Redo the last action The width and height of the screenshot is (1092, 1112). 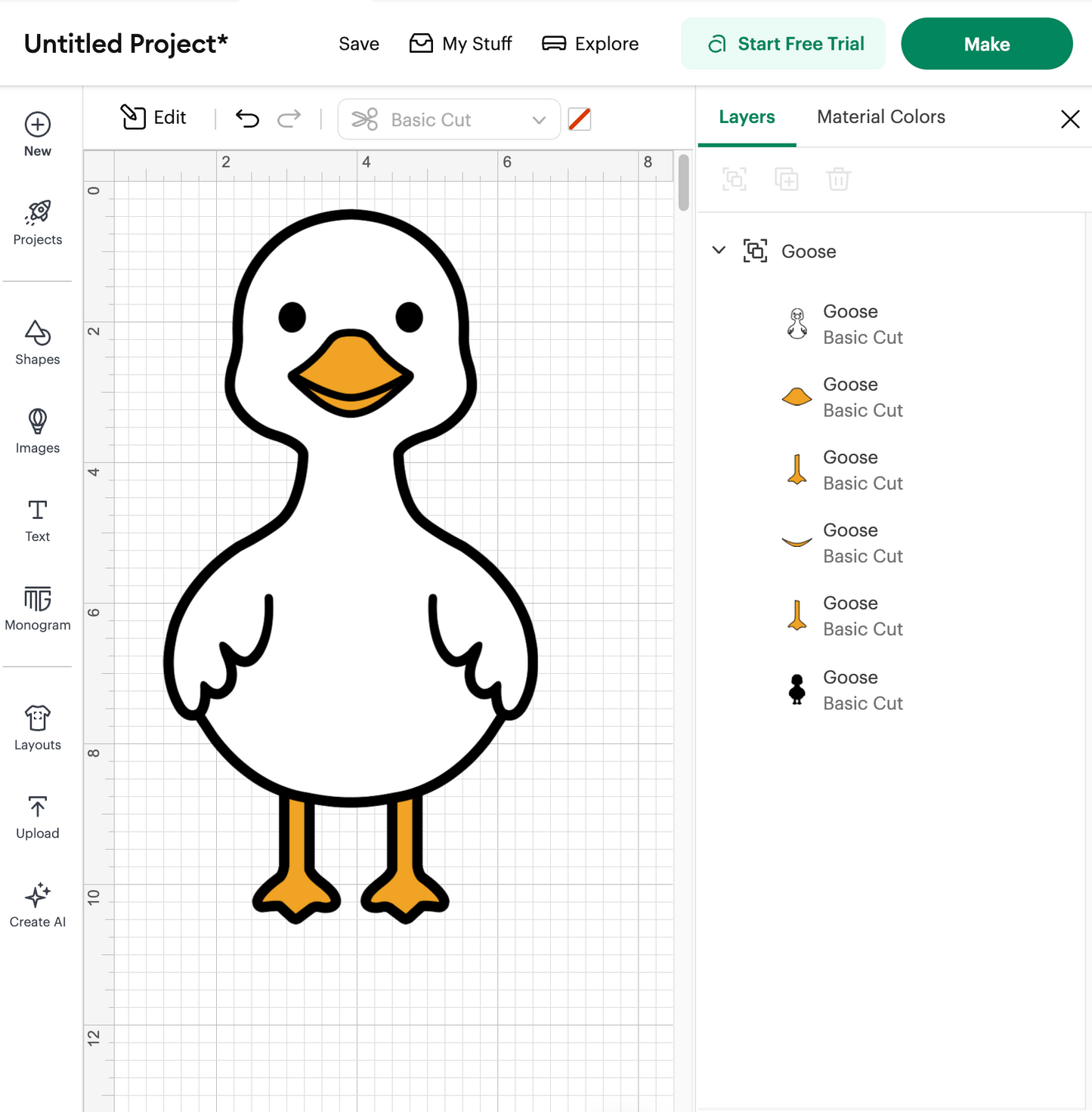pos(289,119)
